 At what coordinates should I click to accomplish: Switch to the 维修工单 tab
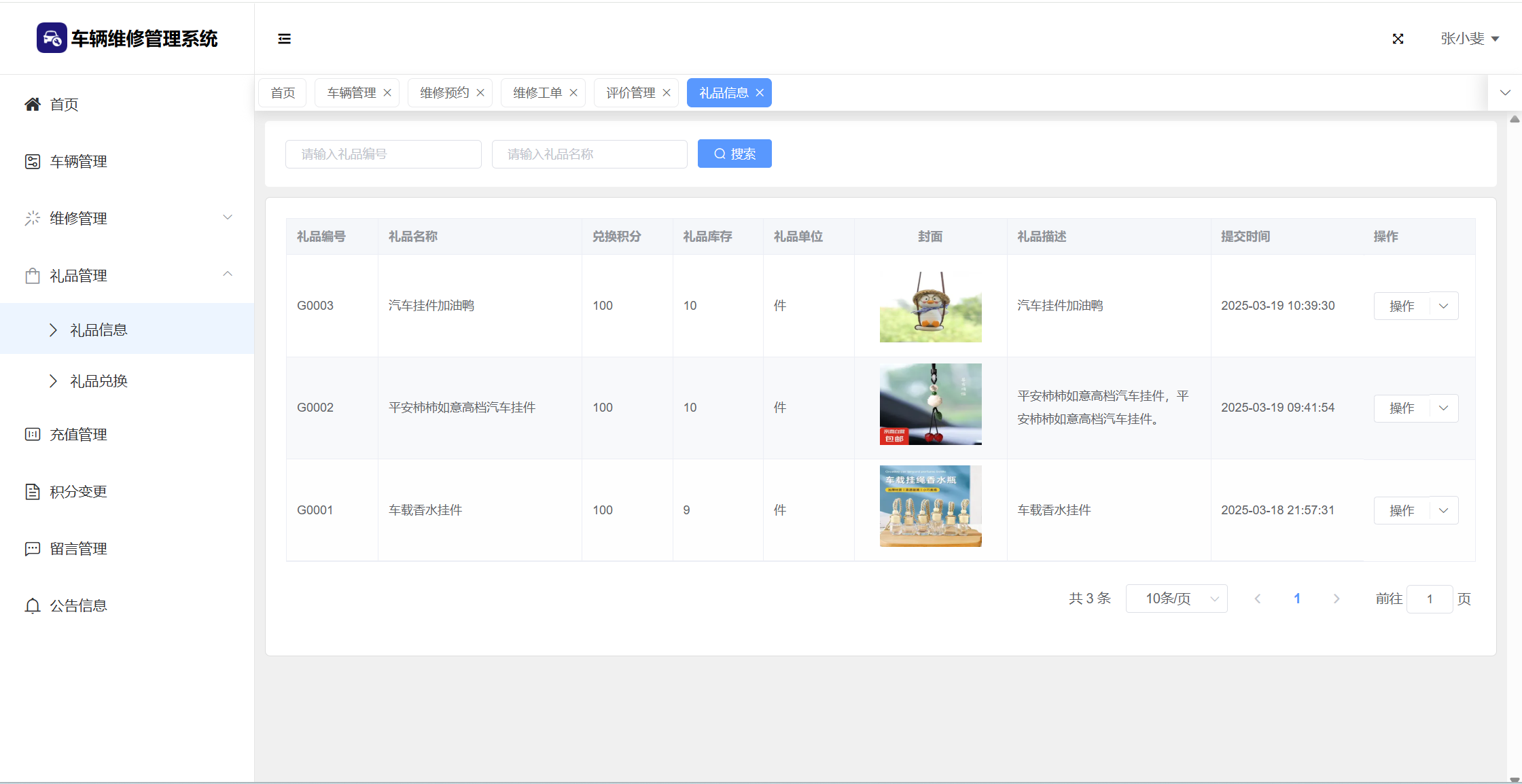537,92
